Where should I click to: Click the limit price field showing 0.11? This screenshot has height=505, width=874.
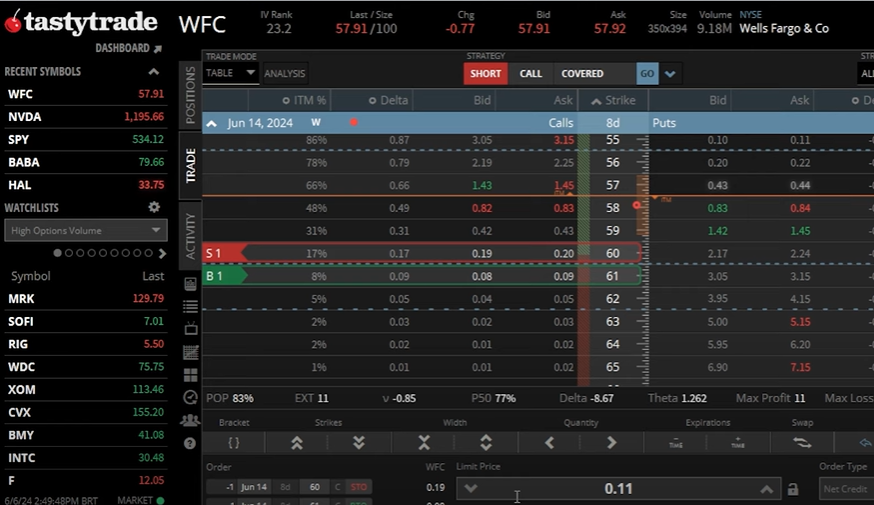[618, 489]
